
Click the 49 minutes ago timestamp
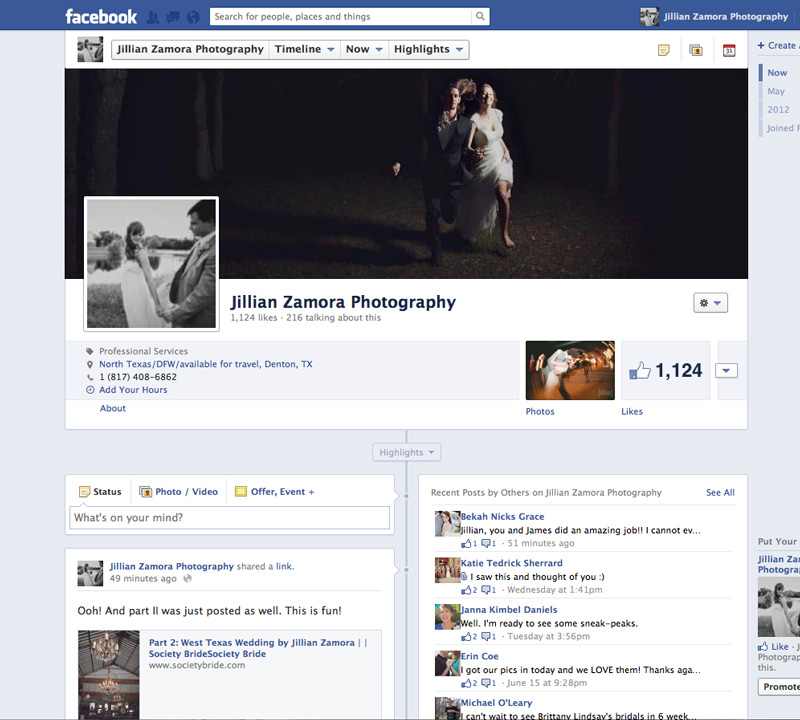pyautogui.click(x=143, y=579)
